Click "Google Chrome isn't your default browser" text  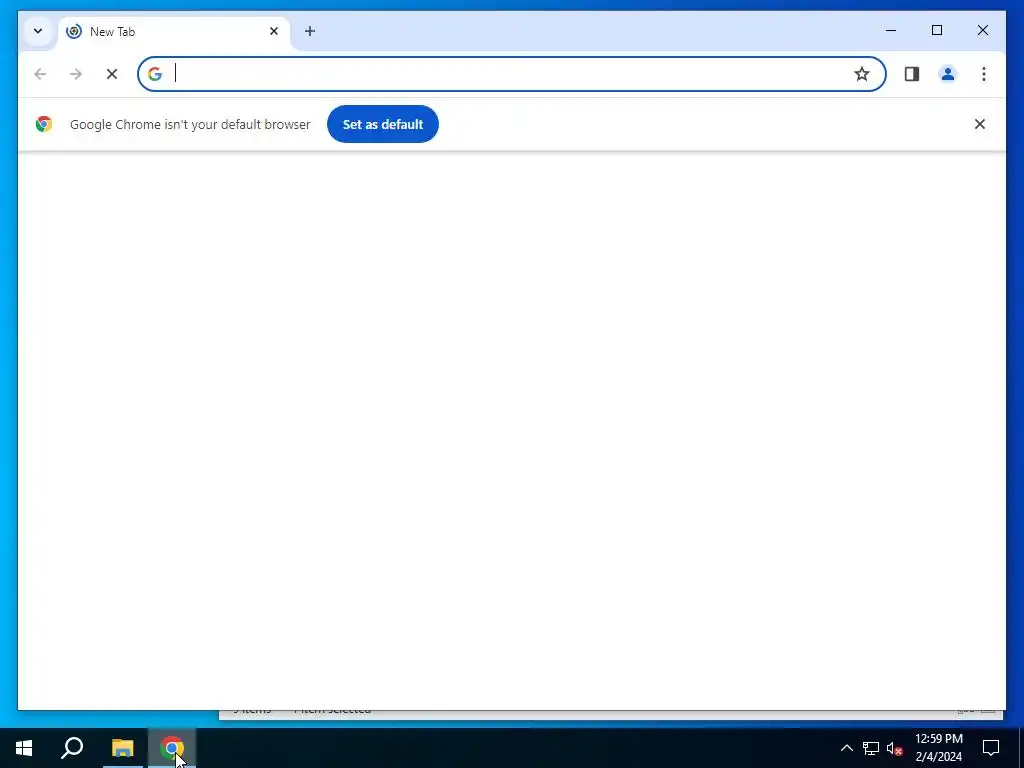tap(190, 124)
